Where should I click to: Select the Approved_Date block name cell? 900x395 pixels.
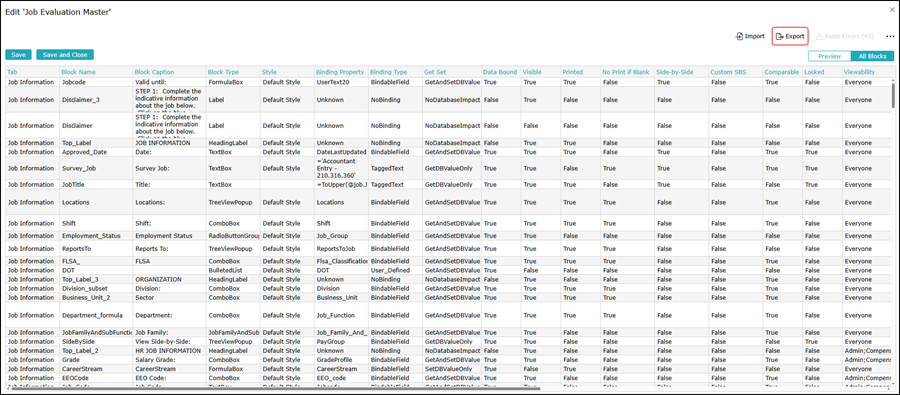point(96,152)
